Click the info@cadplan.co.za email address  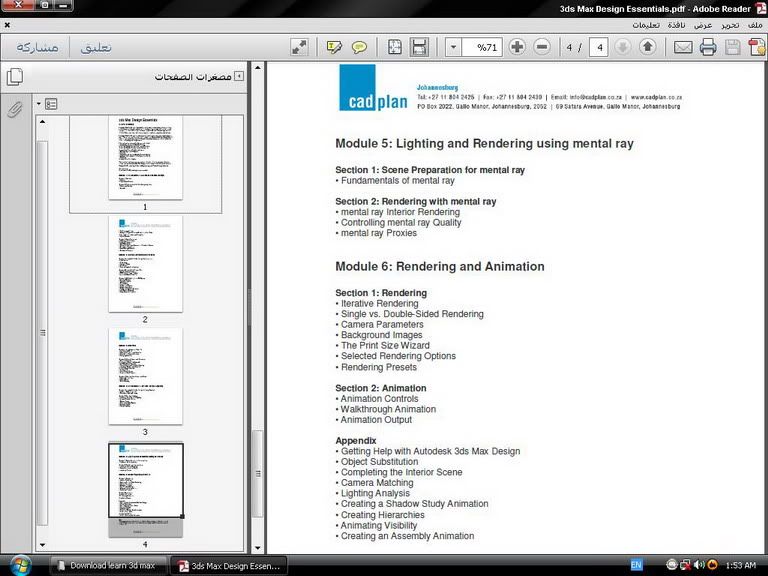click(x=596, y=97)
